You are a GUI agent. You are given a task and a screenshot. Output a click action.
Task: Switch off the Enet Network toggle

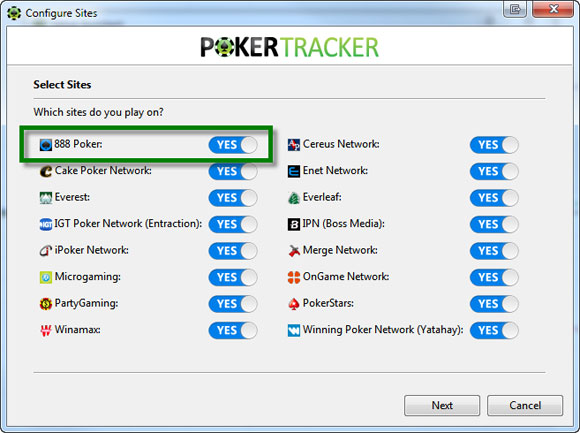(494, 172)
